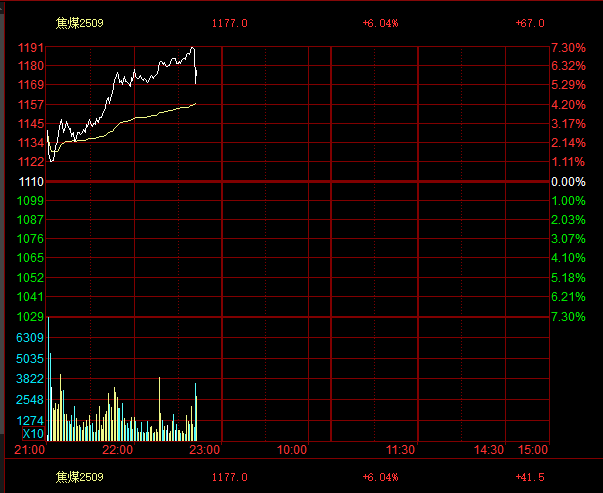Screen dimensions: 603x493
Task: Click the green 1041 price label
Action: pos(30,297)
